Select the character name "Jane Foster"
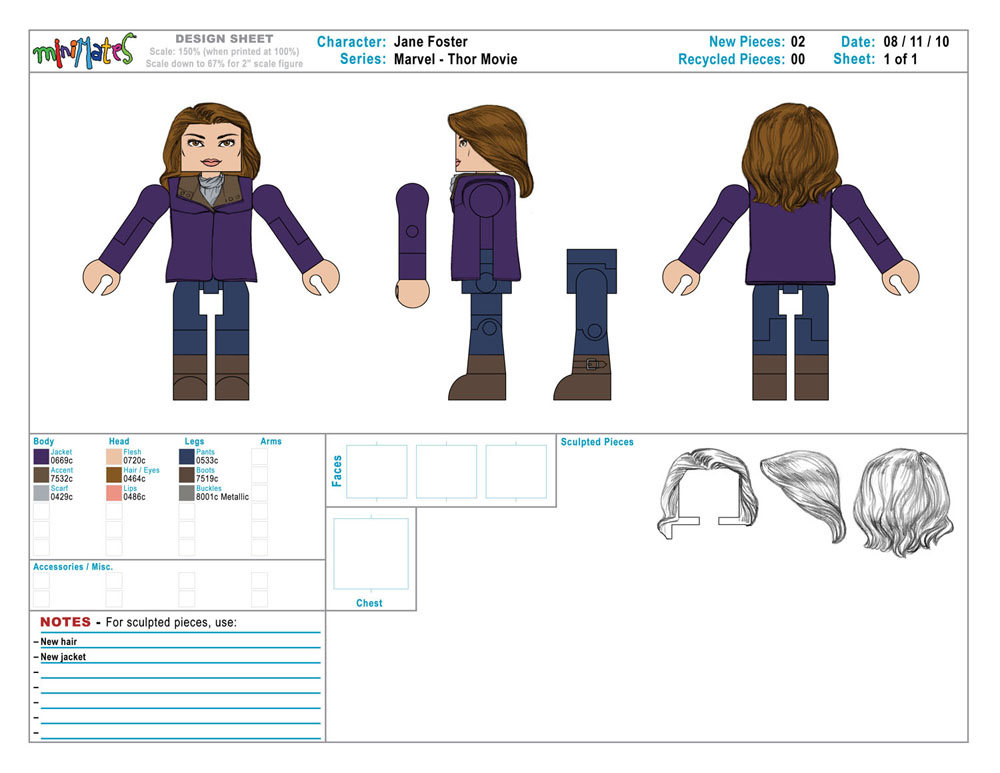1000x773 pixels. click(430, 42)
